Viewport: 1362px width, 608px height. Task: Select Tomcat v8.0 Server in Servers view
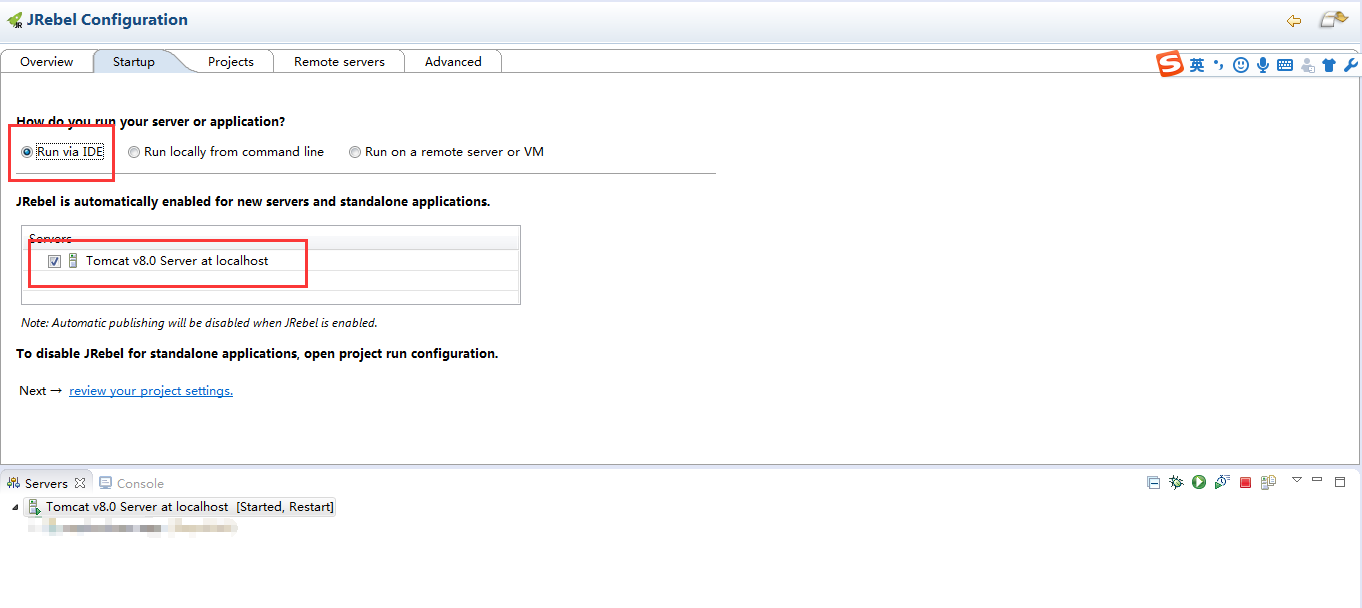[180, 507]
